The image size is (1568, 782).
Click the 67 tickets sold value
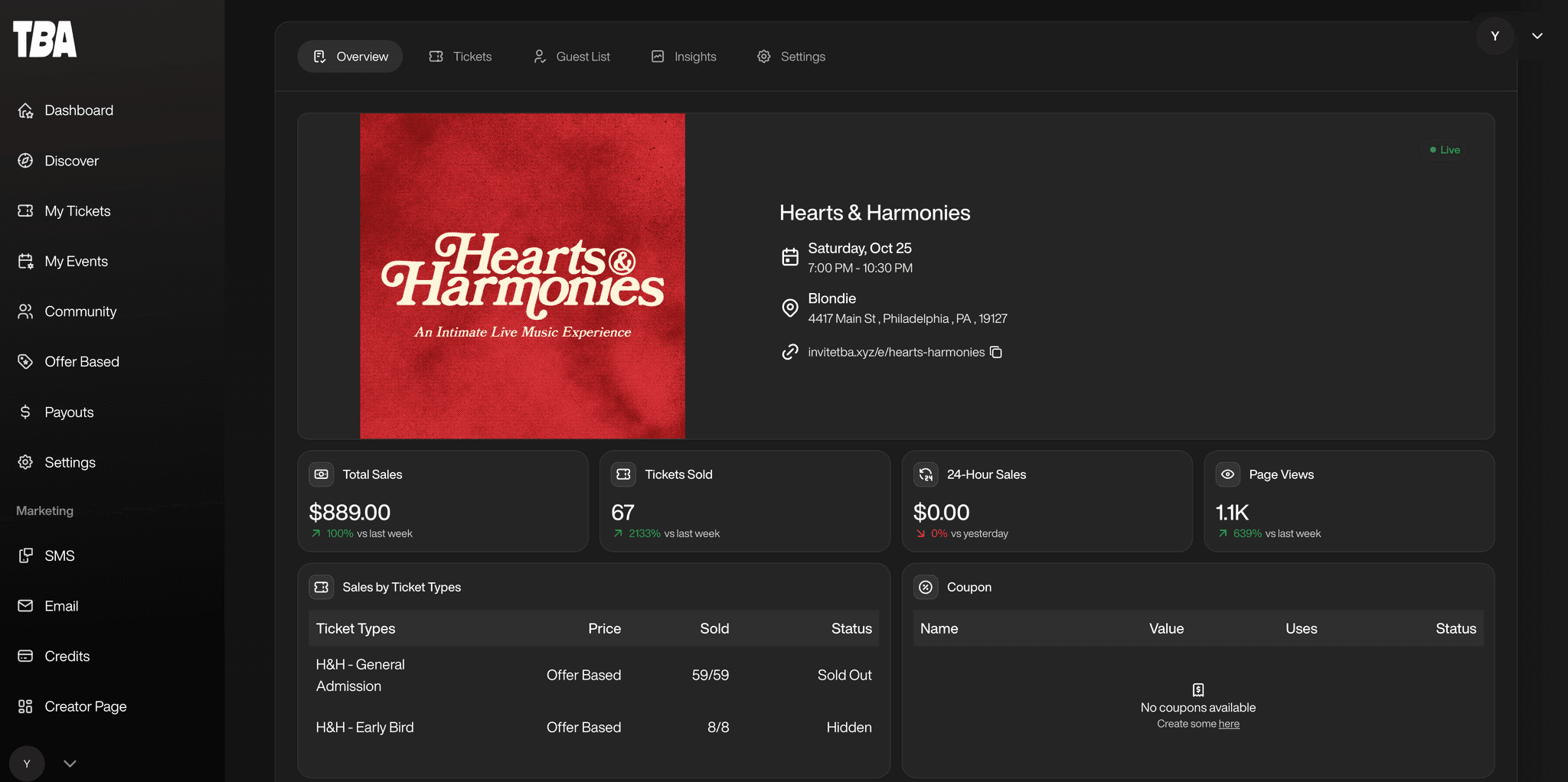[x=622, y=512]
